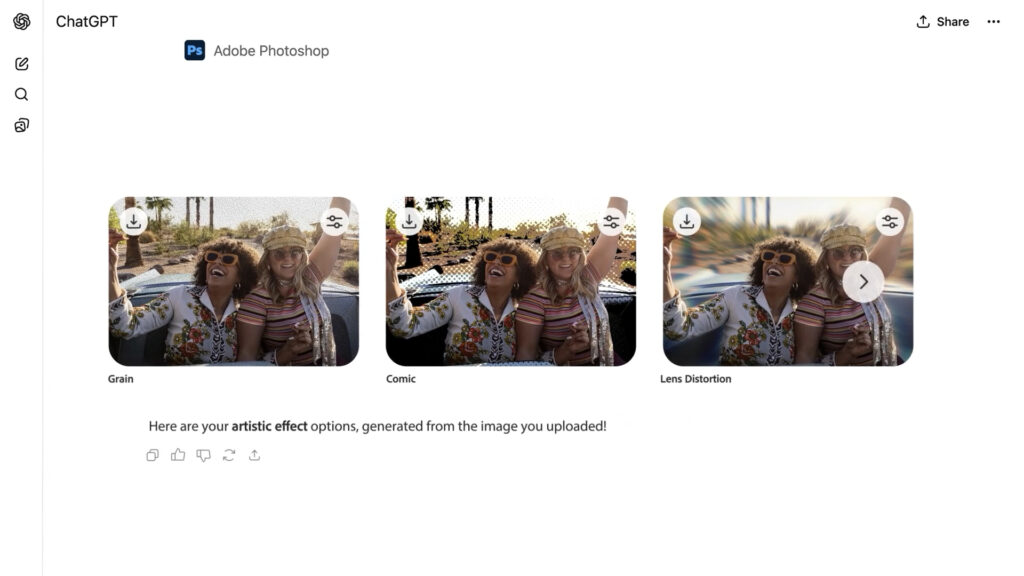Open the three-dot more options menu
The height and width of the screenshot is (576, 1024).
tap(993, 22)
